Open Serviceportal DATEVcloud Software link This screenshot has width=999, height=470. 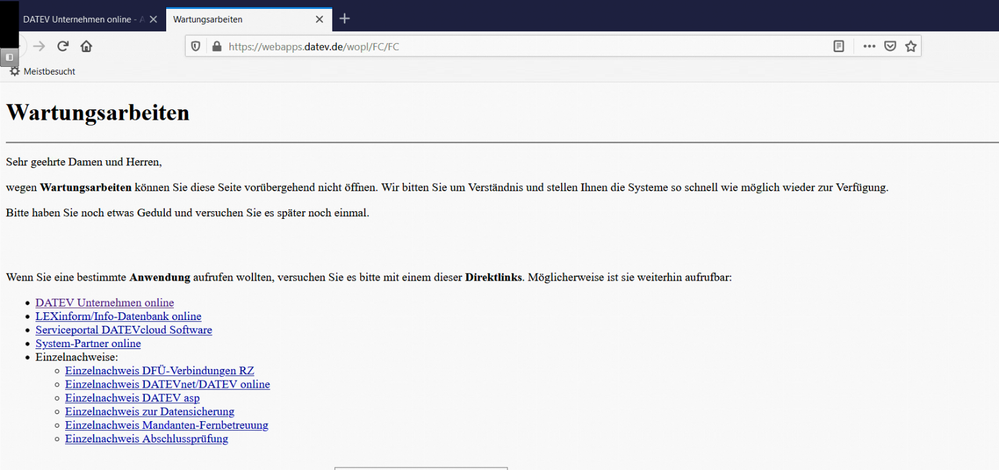[x=124, y=330]
